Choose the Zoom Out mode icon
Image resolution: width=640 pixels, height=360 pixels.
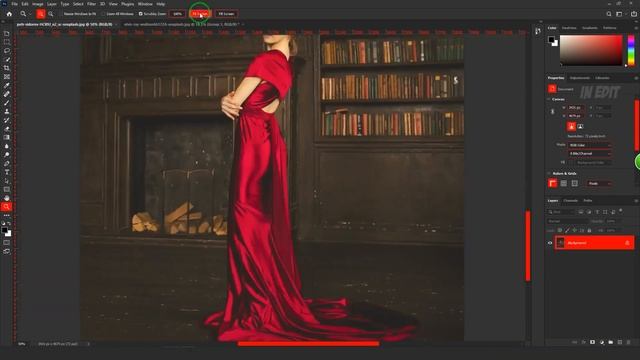[x=51, y=14]
